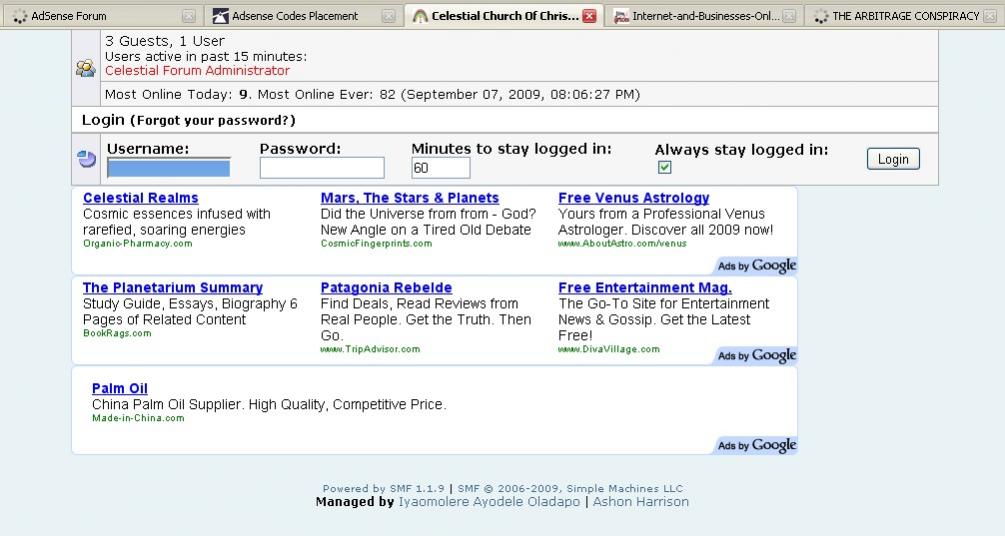Click the Login button
Image resolution: width=1005 pixels, height=536 pixels.
coord(893,159)
